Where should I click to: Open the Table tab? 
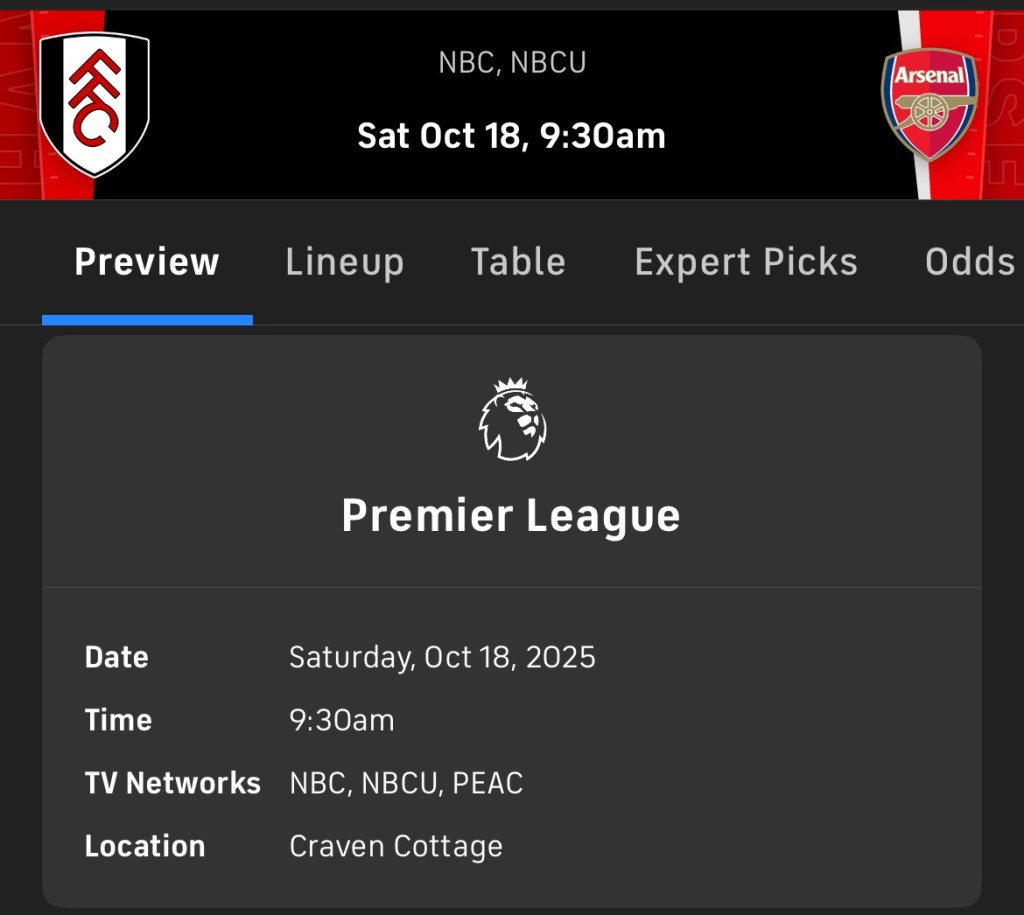(x=518, y=262)
